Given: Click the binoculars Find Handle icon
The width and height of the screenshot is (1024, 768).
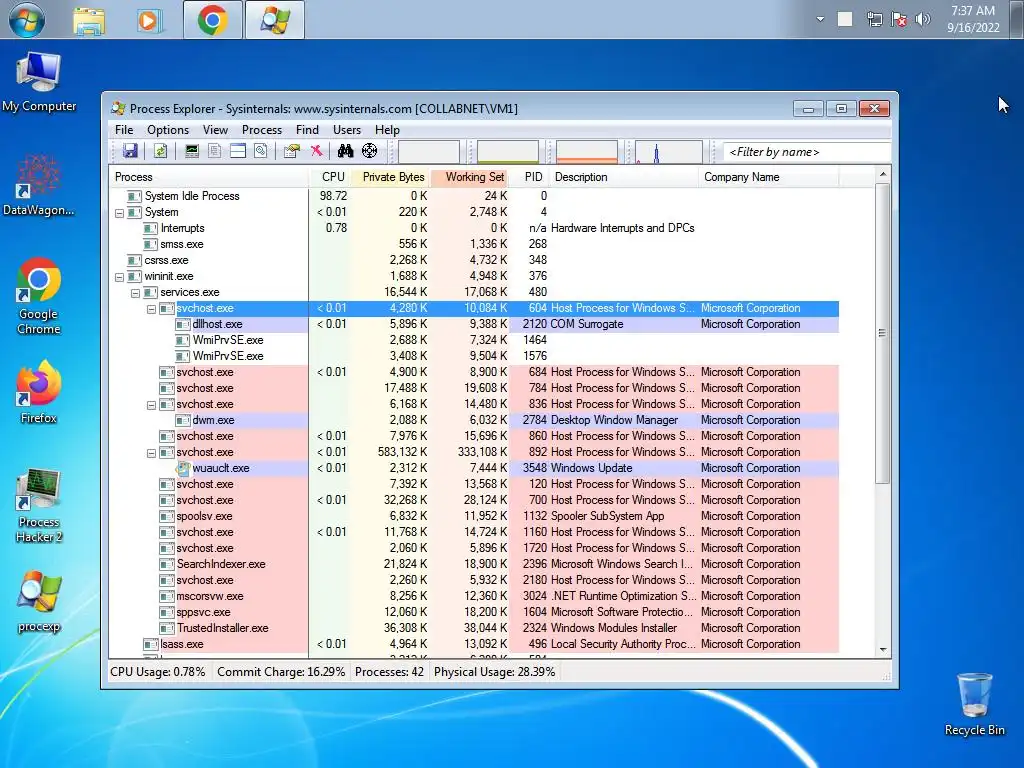Looking at the screenshot, I should (x=345, y=152).
